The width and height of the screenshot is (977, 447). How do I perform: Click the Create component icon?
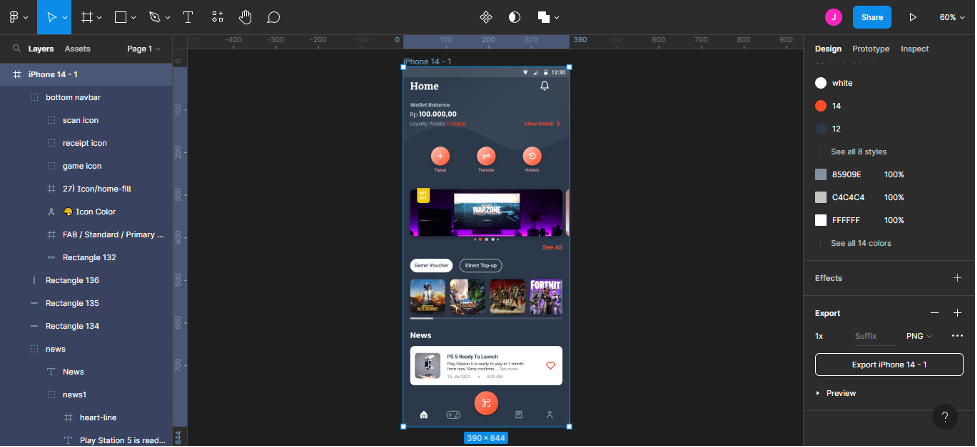(x=486, y=17)
